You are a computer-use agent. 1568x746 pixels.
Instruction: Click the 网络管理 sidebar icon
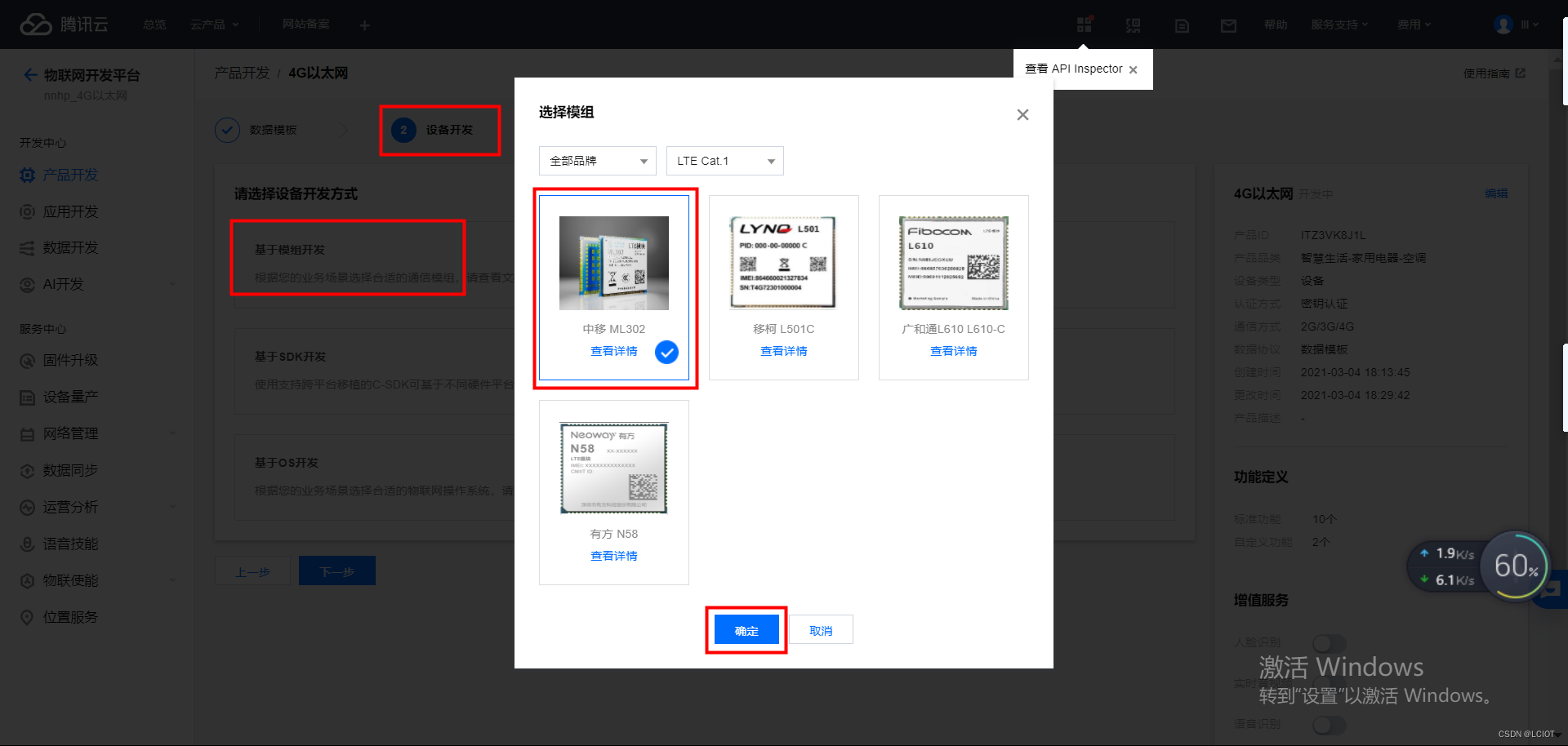tap(27, 433)
